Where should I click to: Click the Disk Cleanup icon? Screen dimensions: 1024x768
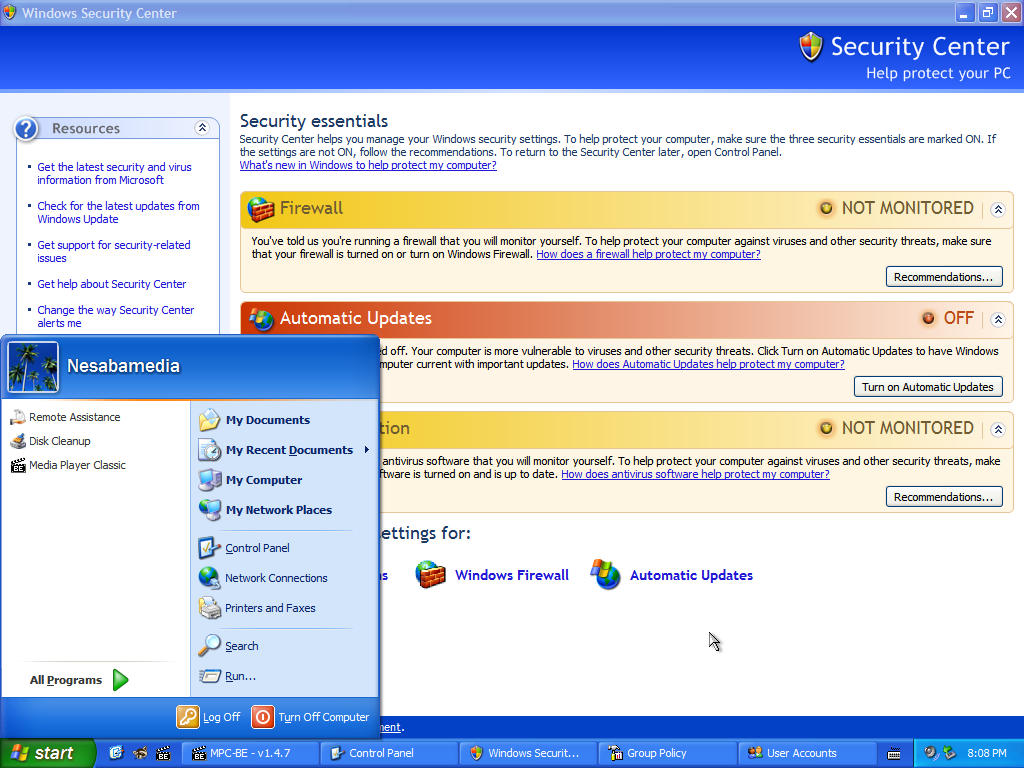18,441
